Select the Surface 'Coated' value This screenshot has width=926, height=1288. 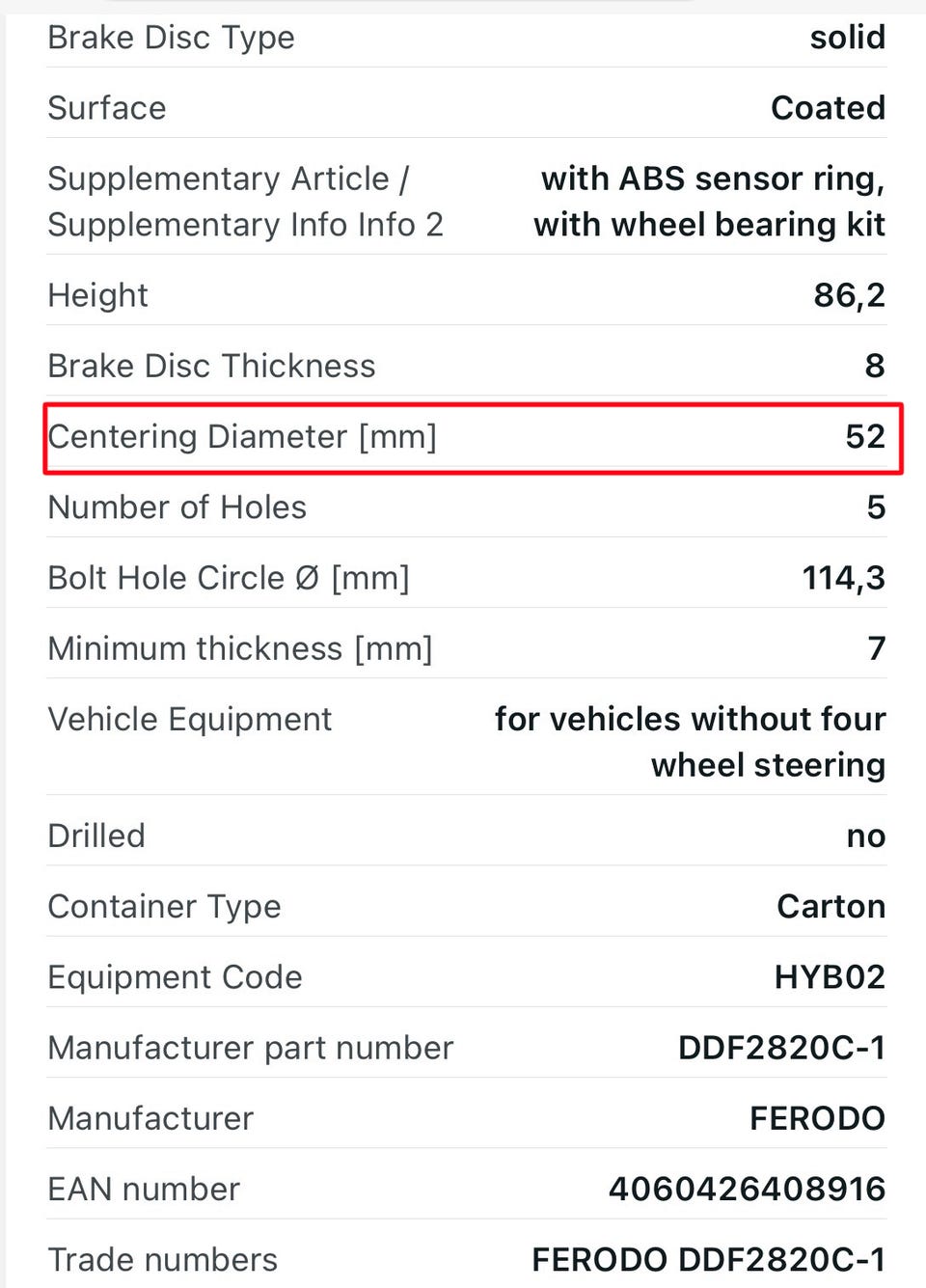[x=828, y=108]
